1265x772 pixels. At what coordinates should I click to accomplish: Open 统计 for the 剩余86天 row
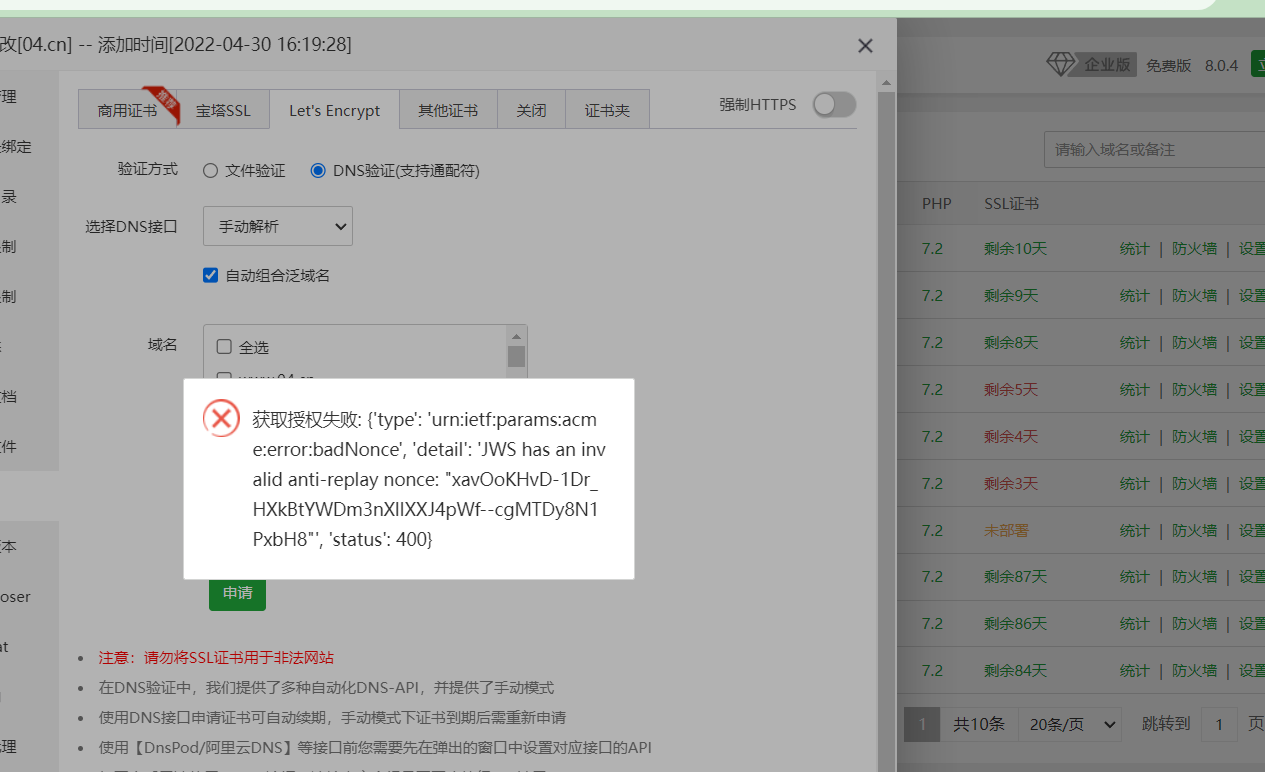click(x=1134, y=623)
